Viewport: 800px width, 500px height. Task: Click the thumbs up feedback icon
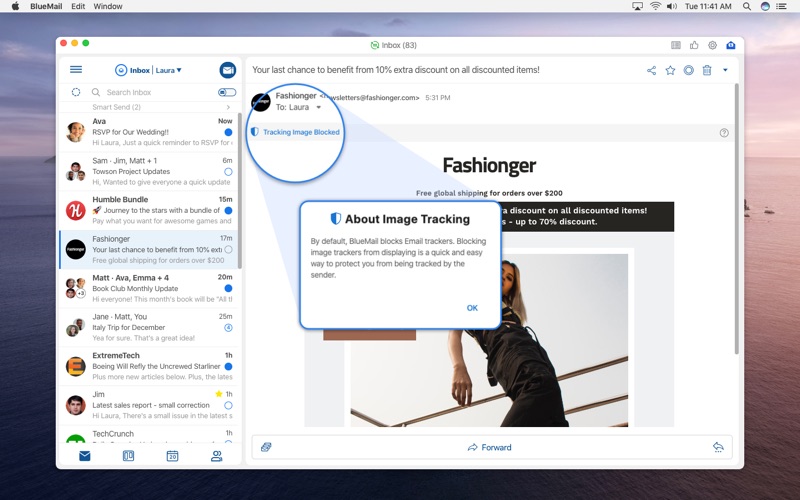[694, 45]
